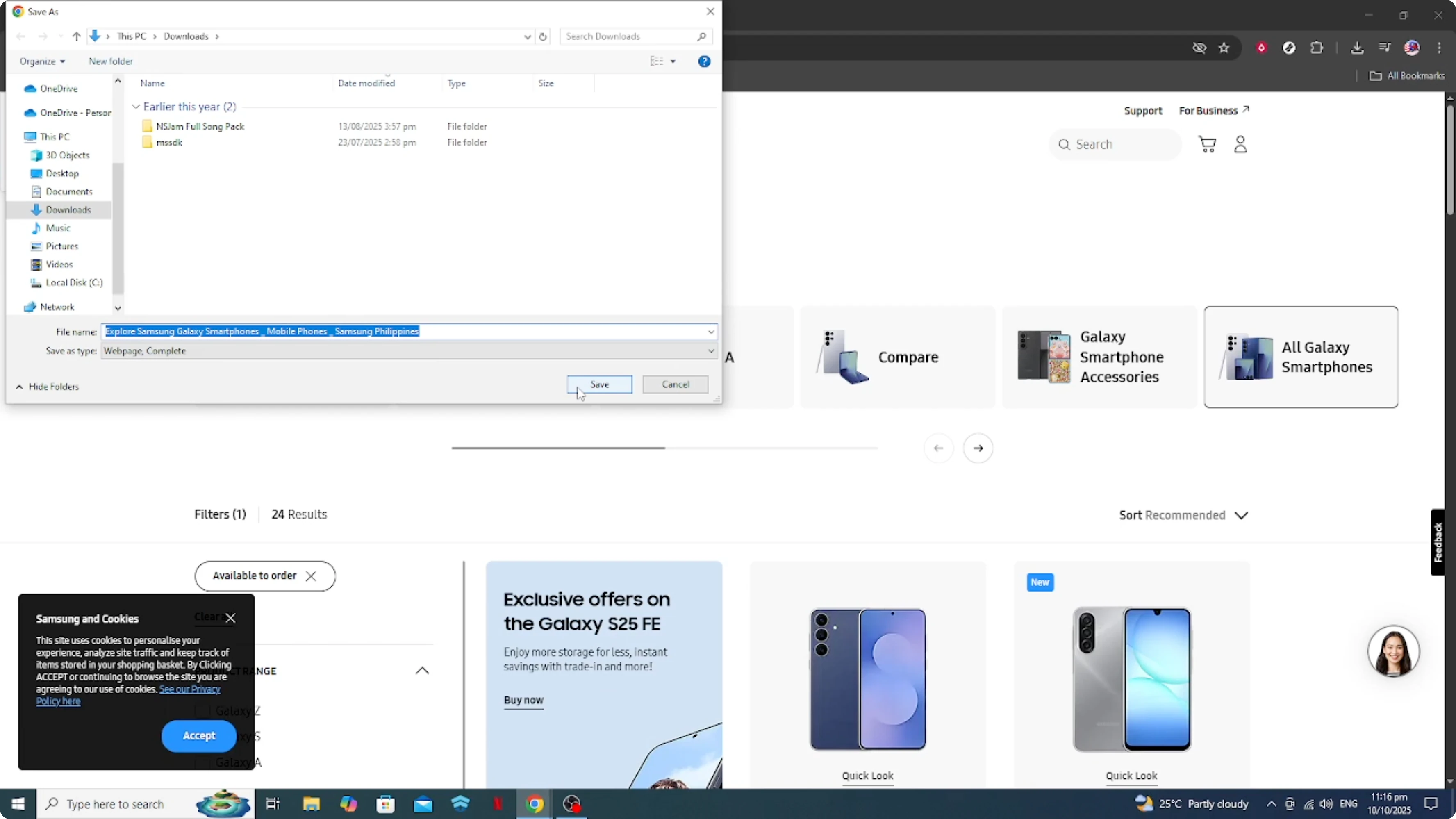Click the navigation pane scroll down arrow
This screenshot has height=819, width=1456.
[118, 308]
